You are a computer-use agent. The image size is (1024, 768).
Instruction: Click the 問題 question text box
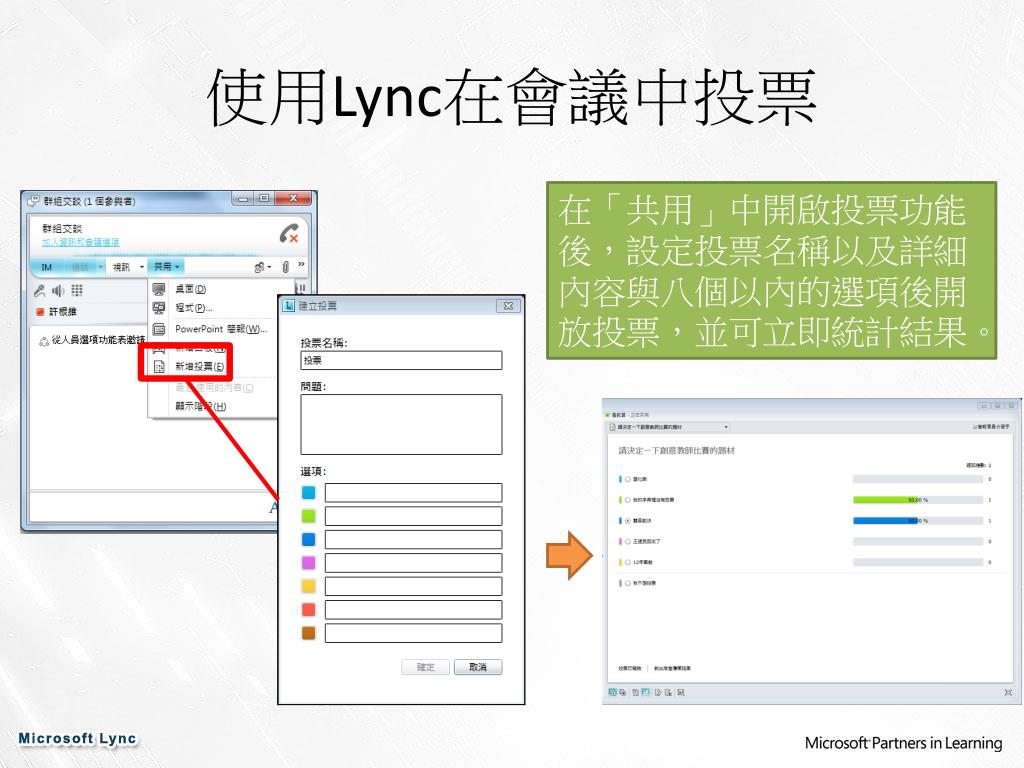point(402,424)
